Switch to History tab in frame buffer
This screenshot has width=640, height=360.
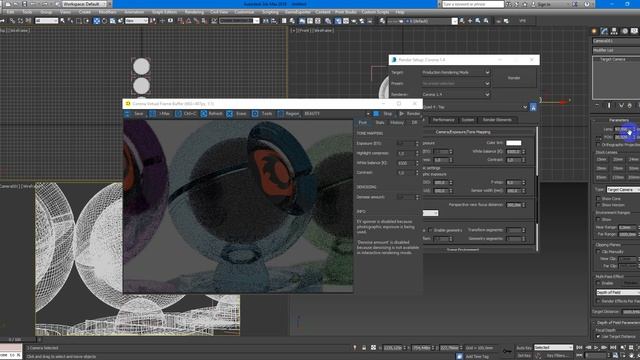point(397,122)
